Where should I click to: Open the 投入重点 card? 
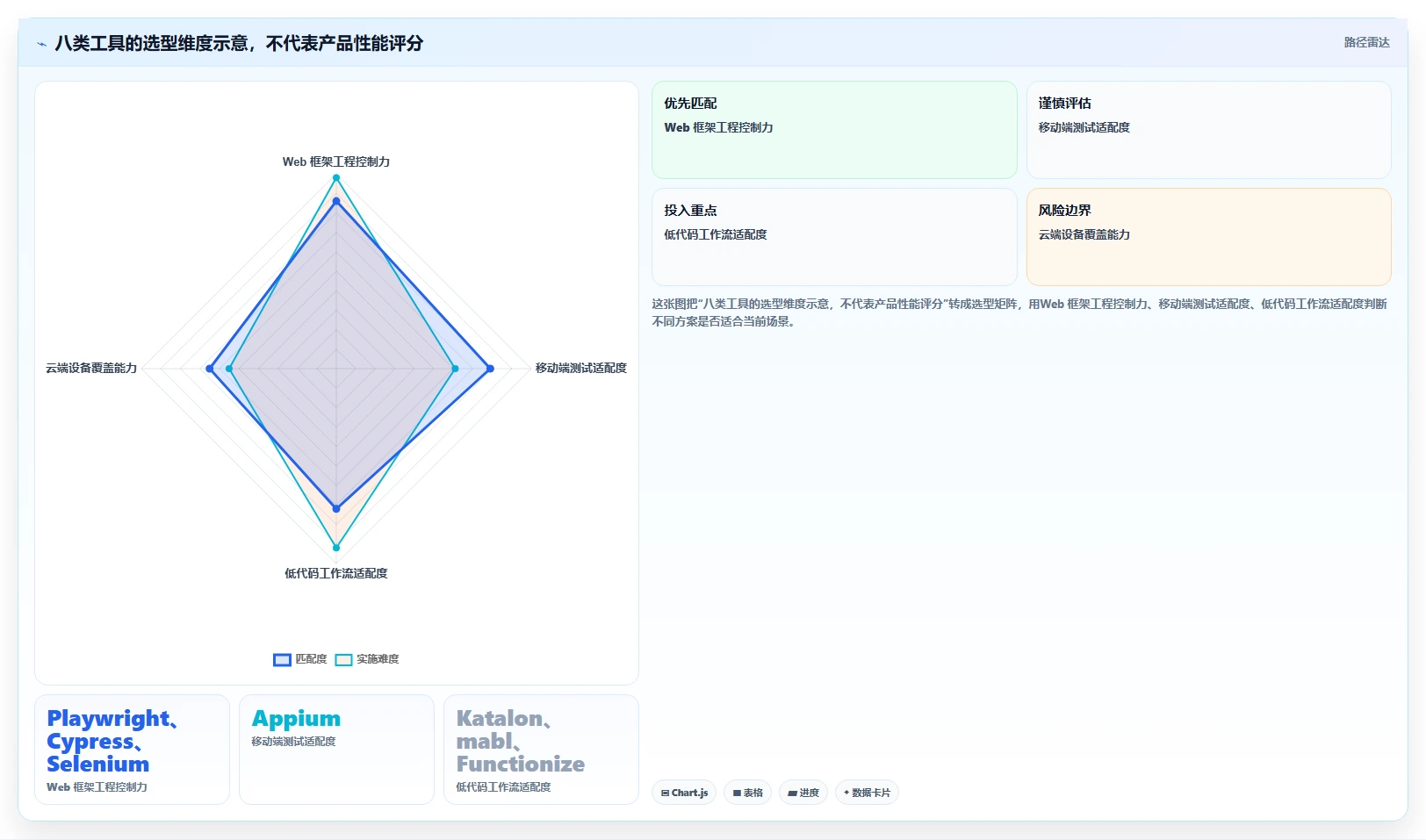(834, 237)
